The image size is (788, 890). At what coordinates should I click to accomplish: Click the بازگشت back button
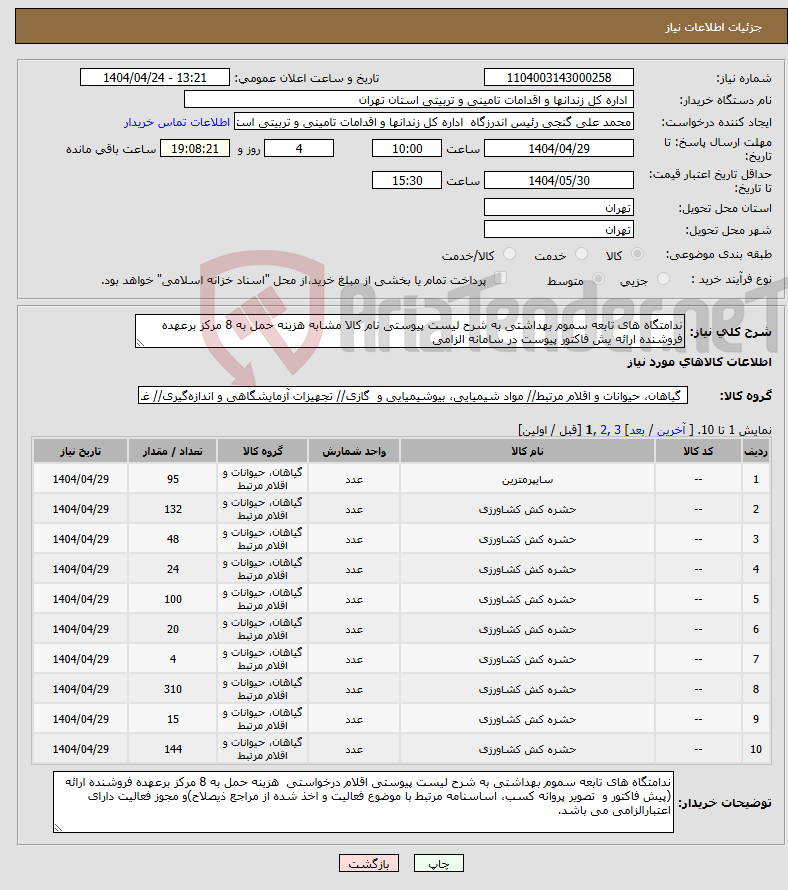369,863
